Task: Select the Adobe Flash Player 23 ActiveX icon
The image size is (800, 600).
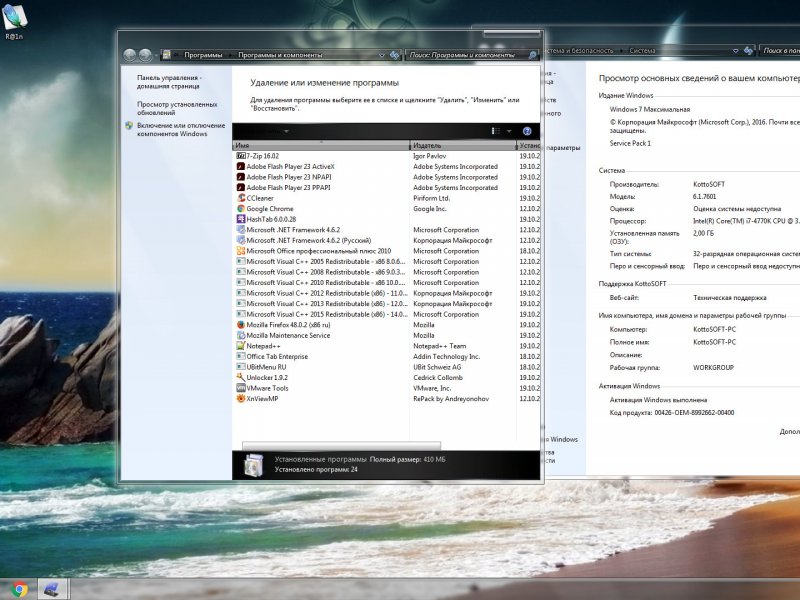Action: (x=241, y=166)
